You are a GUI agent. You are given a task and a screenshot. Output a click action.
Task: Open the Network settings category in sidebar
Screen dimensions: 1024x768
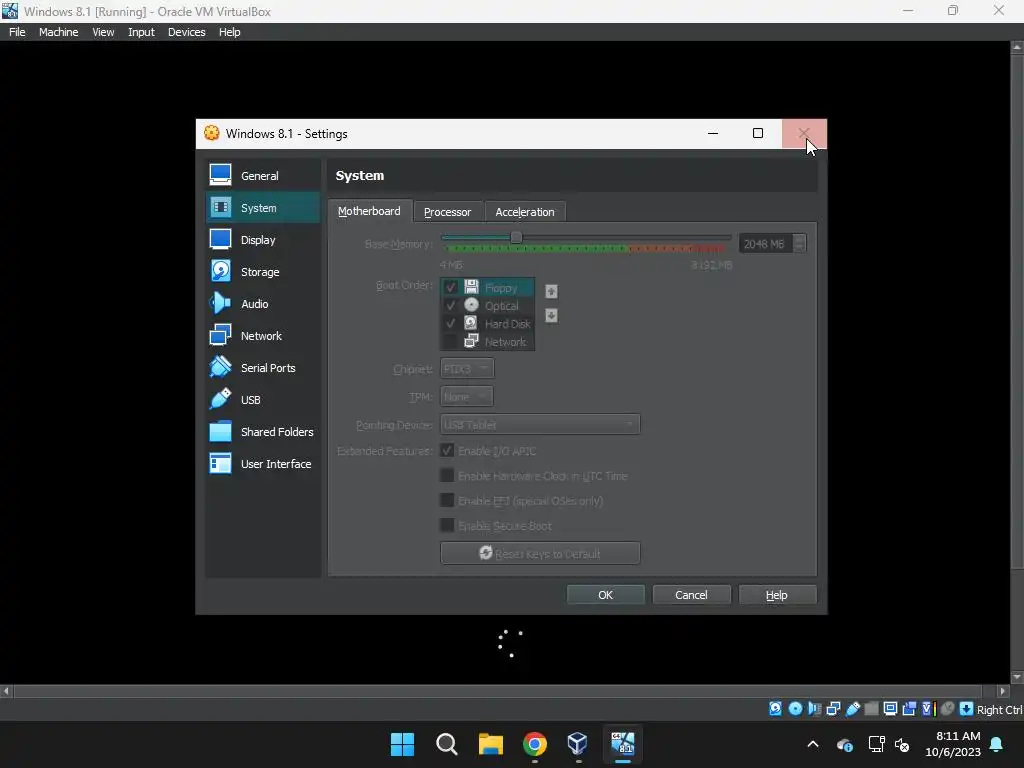[x=263, y=336]
